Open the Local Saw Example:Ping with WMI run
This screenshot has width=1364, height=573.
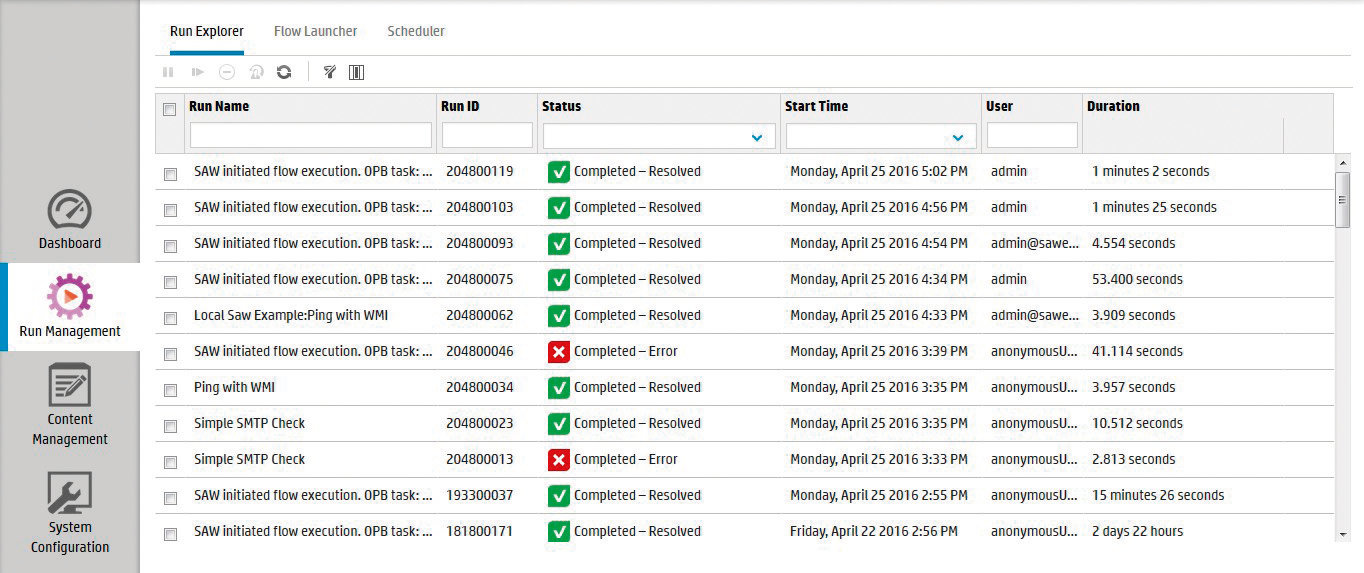(x=291, y=315)
